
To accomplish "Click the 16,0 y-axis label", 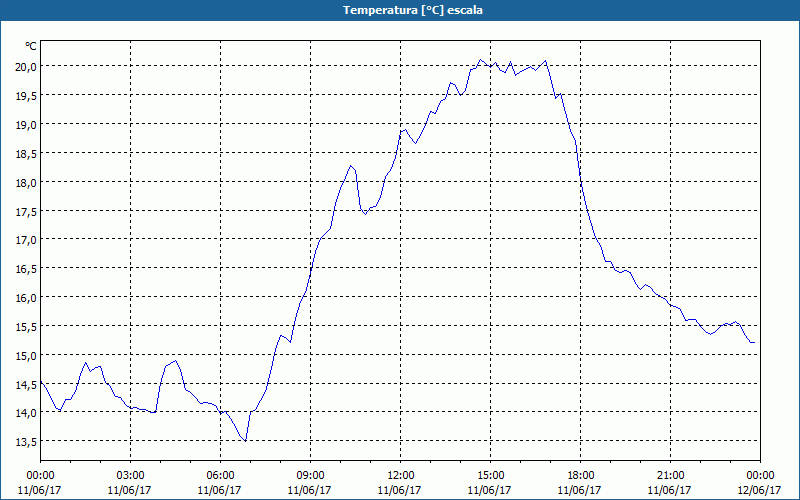I will [x=26, y=297].
